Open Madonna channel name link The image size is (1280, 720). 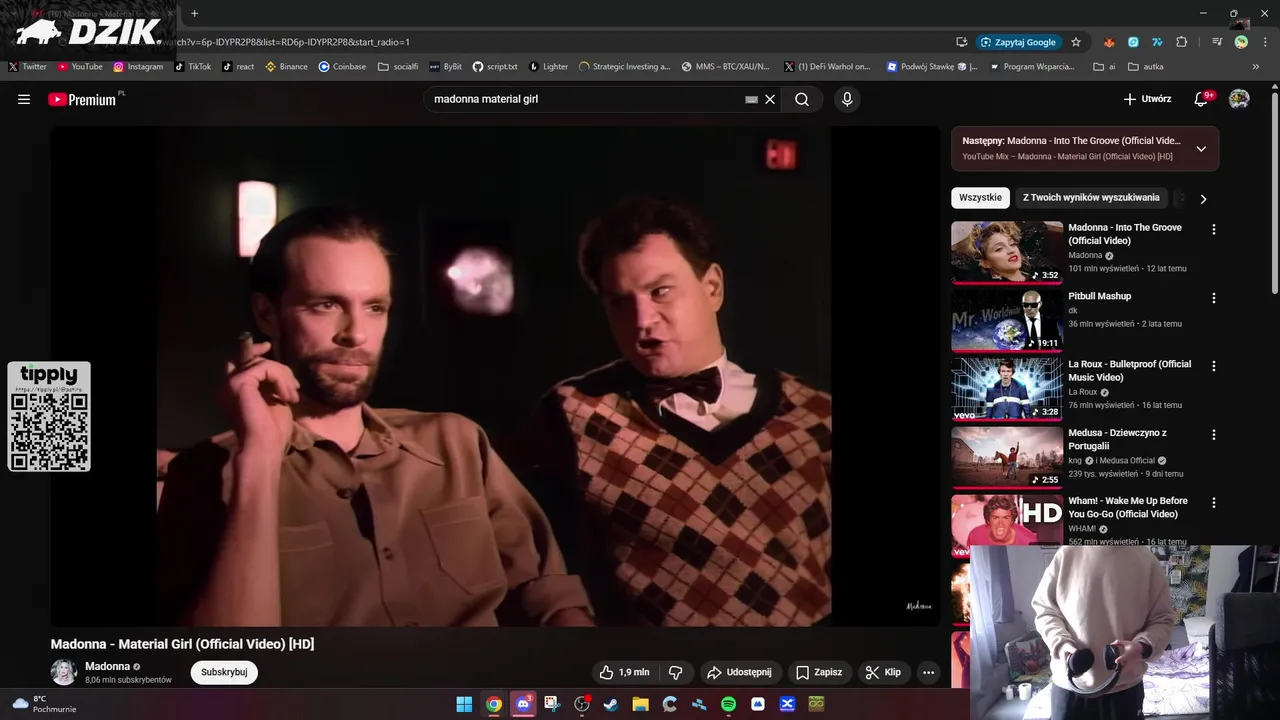point(107,666)
